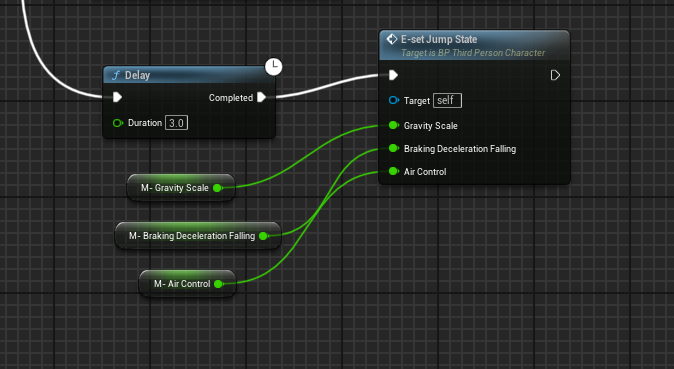
Task: Click the Air Control pin label
Action: coord(425,172)
